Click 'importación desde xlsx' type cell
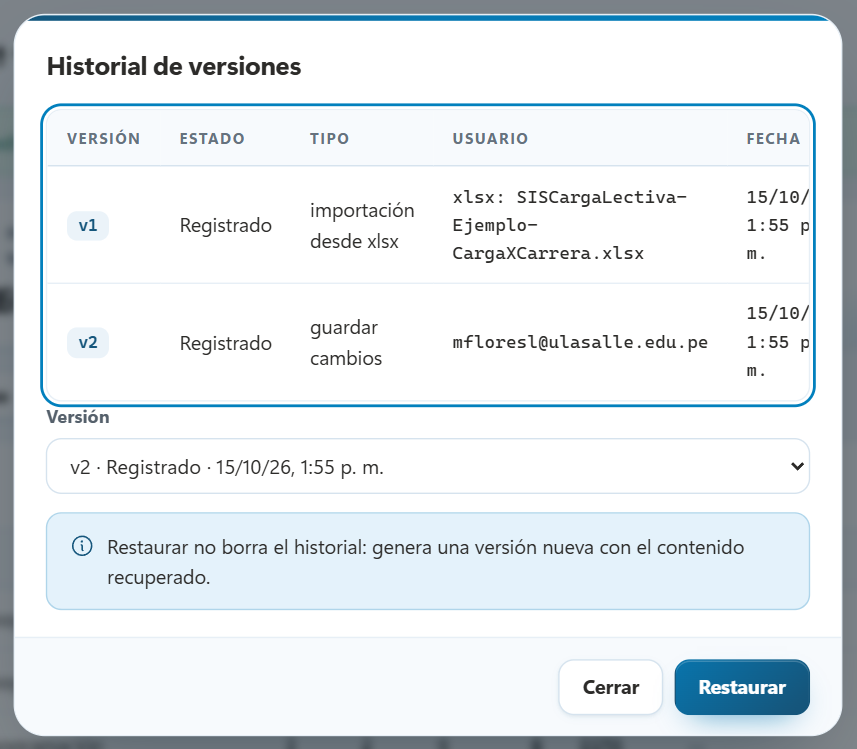 [362, 225]
